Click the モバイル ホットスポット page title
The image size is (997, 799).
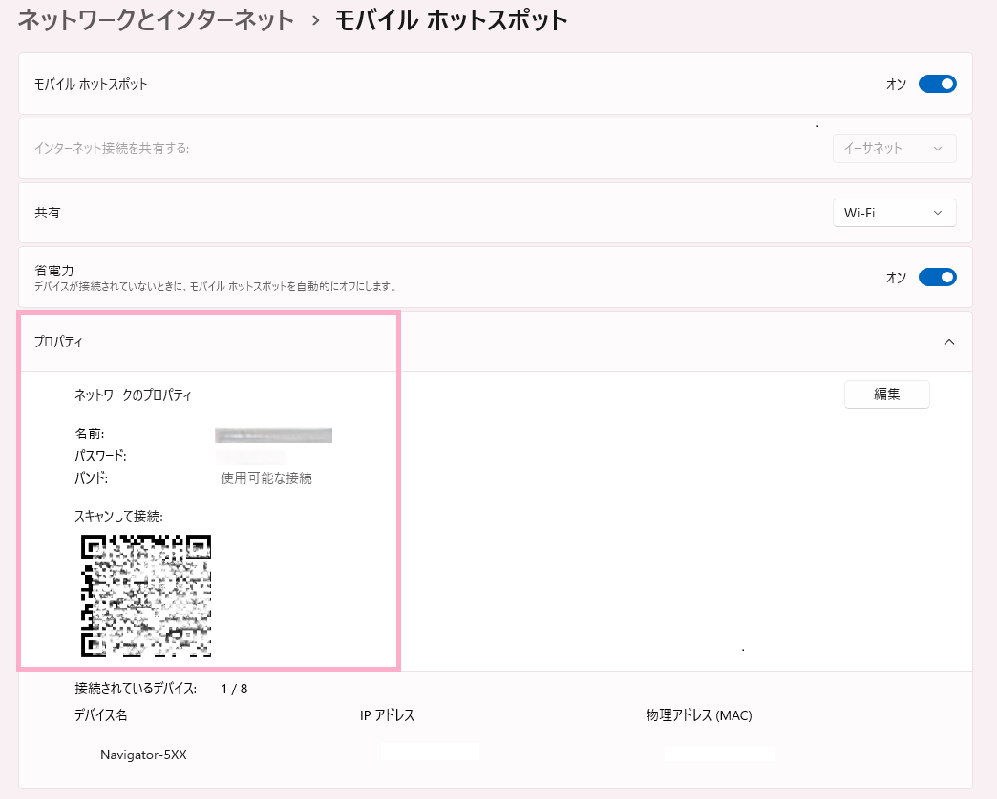(x=451, y=20)
